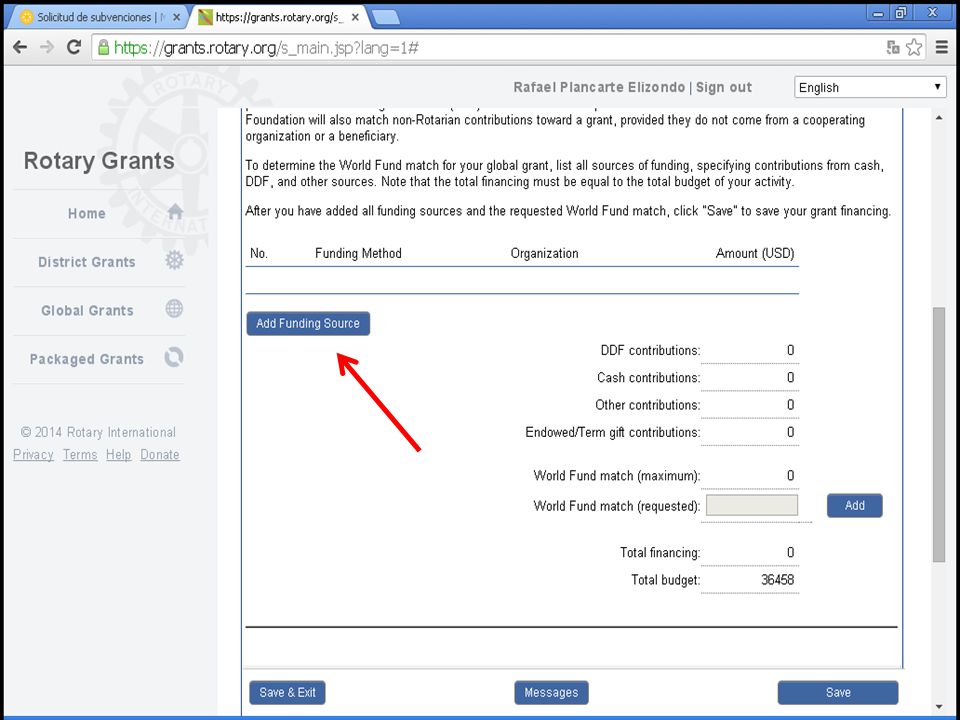Screen dimensions: 960x720
Task: Click the browser address bar URL
Action: (266, 48)
